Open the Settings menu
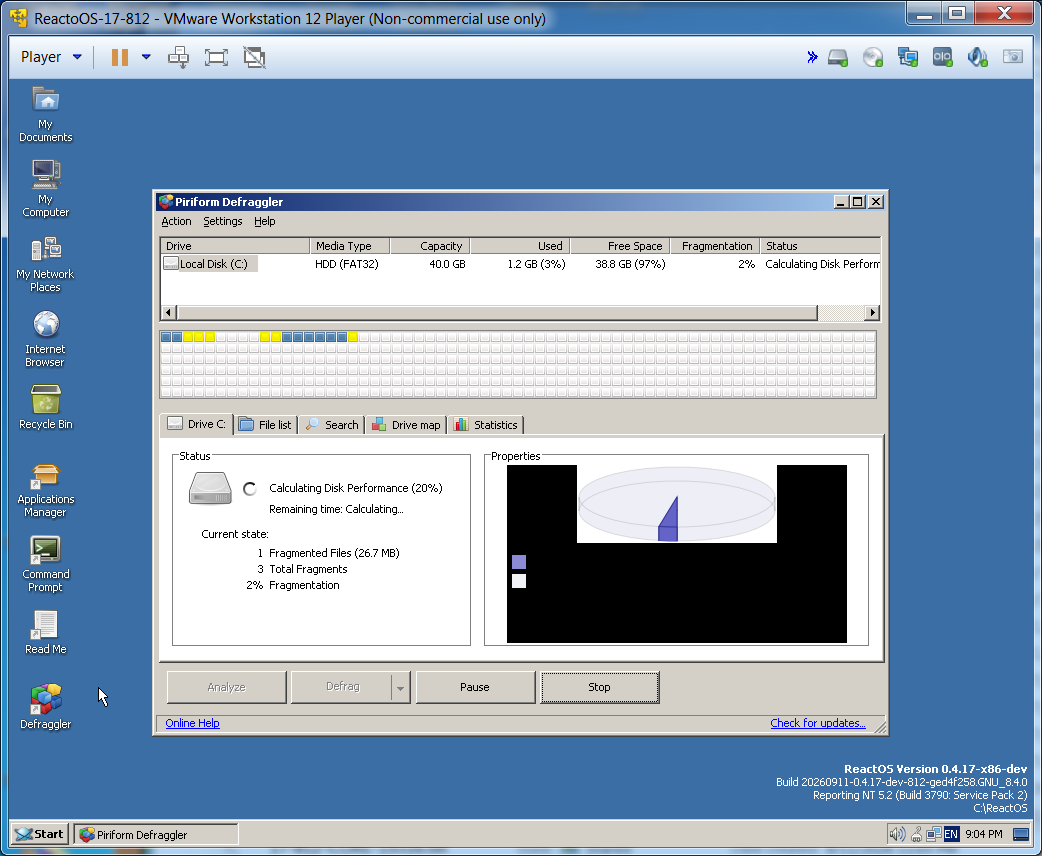This screenshot has height=856, width=1042. tap(223, 221)
